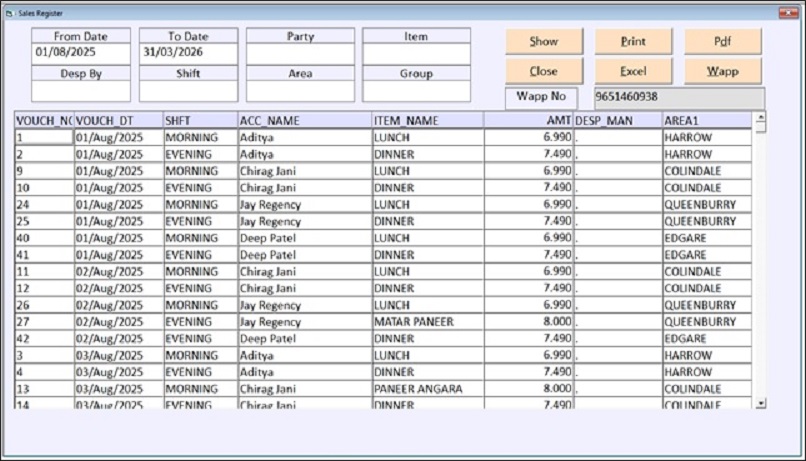Screen dimensions: 806x461
Task: Click EDGARE area in voucher 41 row
Action: click(707, 255)
